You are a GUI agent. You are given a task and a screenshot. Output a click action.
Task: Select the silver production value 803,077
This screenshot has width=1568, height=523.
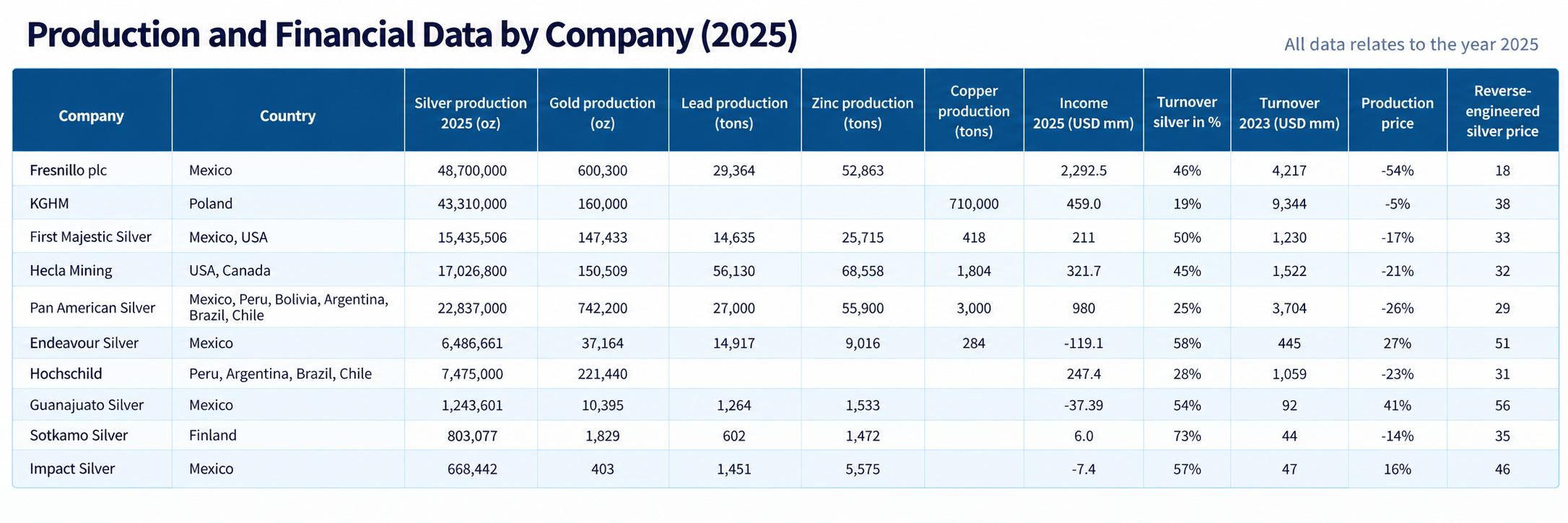[x=472, y=436]
